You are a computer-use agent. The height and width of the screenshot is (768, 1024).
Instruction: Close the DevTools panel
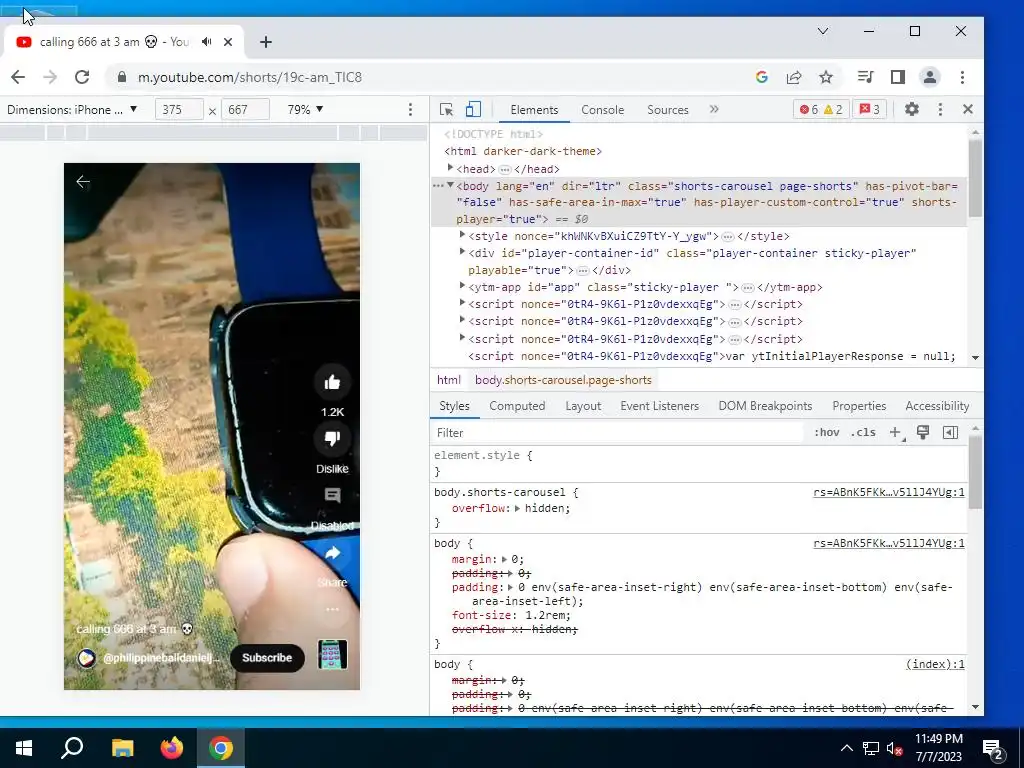(x=968, y=110)
